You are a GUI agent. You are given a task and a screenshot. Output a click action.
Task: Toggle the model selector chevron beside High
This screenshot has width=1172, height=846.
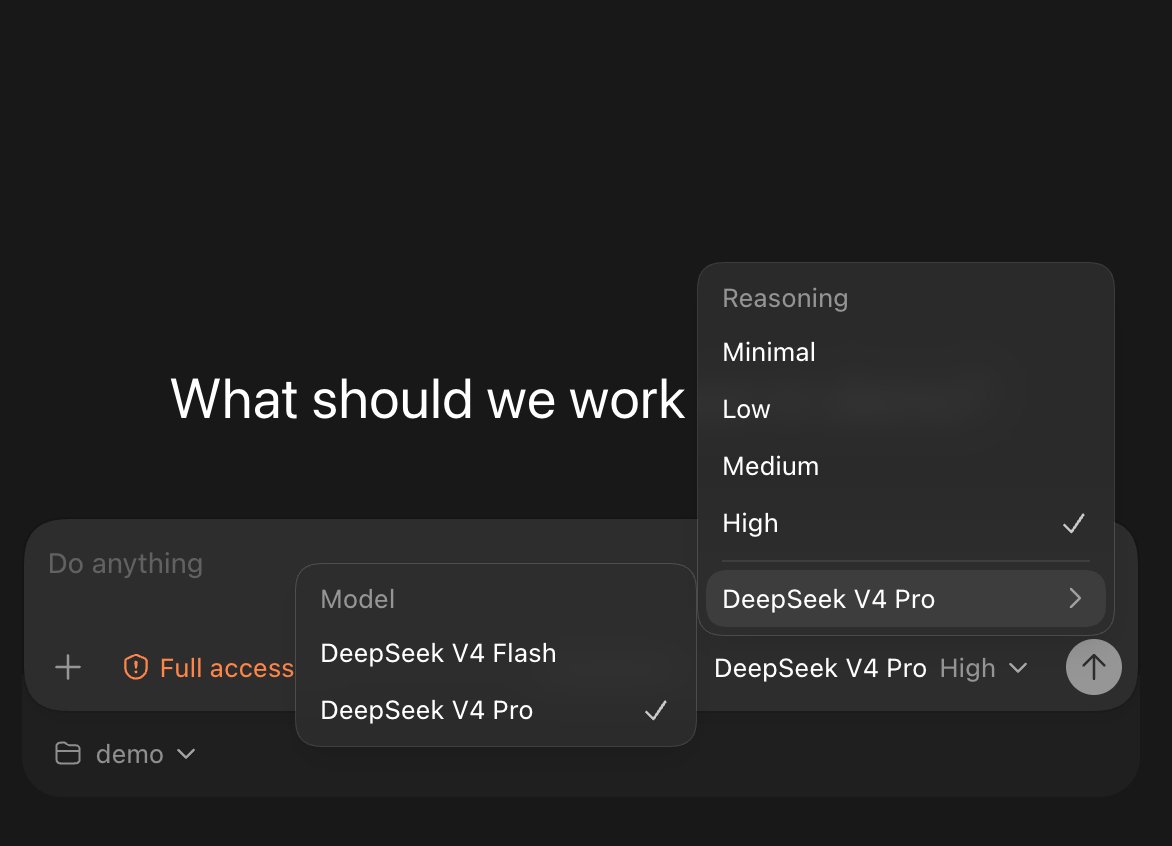click(x=1018, y=667)
